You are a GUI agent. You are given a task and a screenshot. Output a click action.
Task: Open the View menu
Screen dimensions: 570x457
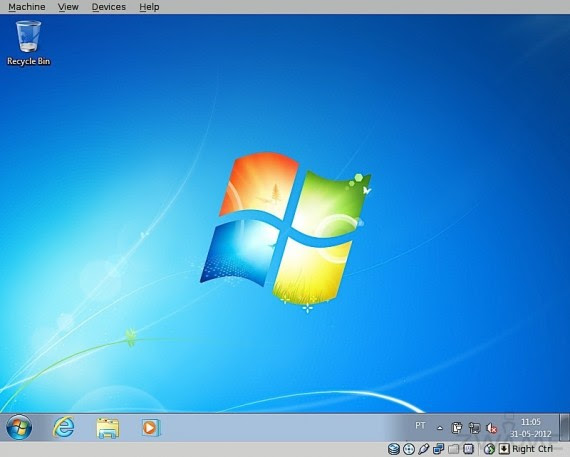68,7
